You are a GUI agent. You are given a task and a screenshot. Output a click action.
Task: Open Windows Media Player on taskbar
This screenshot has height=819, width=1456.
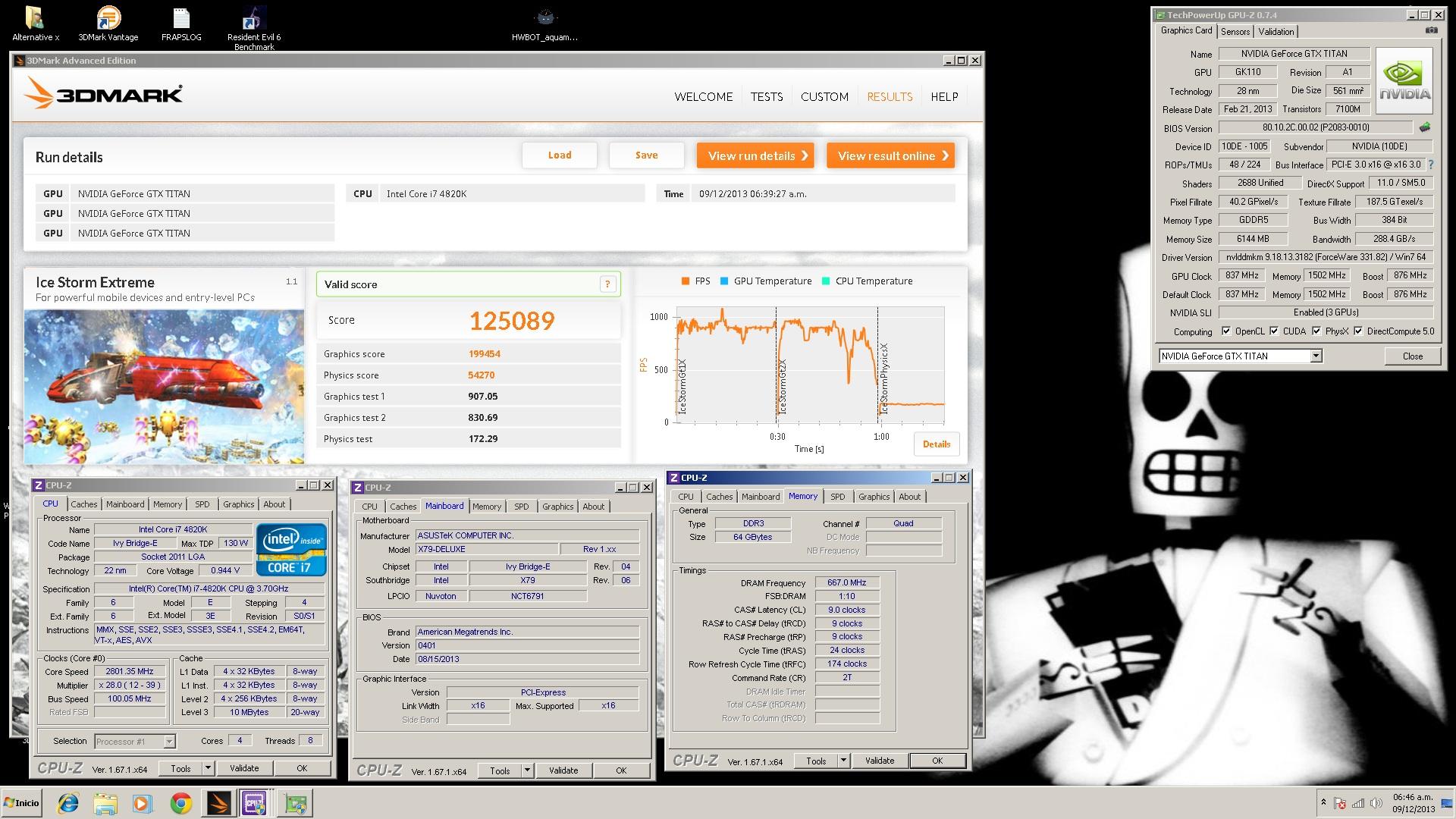point(142,803)
